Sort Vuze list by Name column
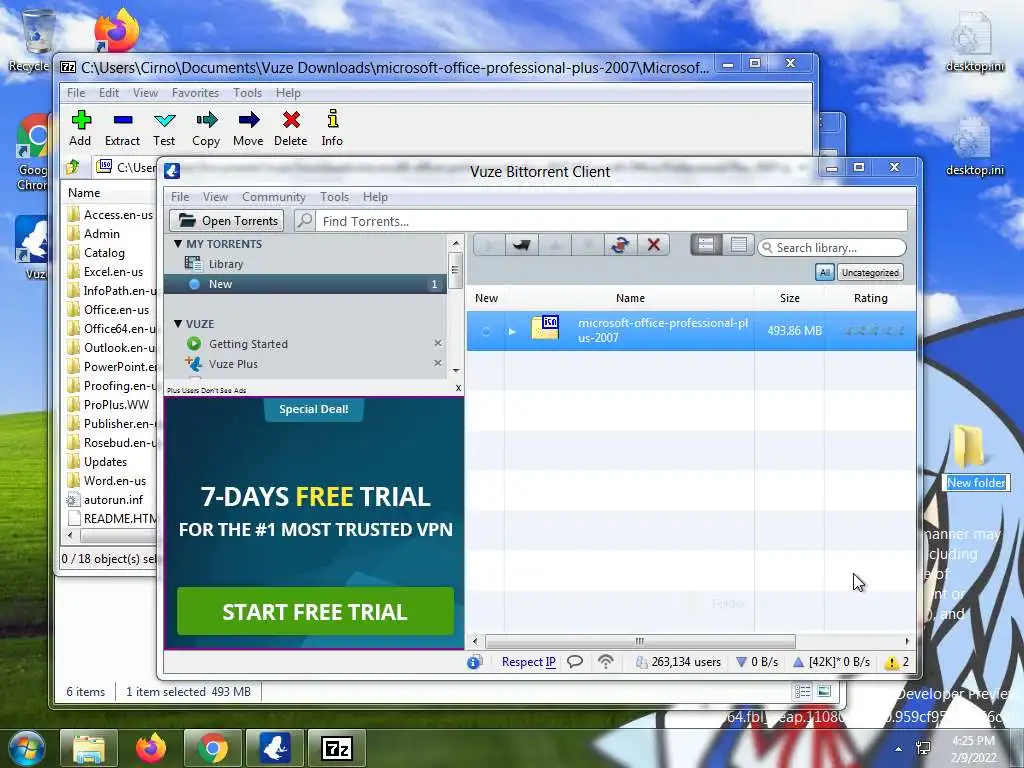This screenshot has height=768, width=1024. [x=630, y=298]
